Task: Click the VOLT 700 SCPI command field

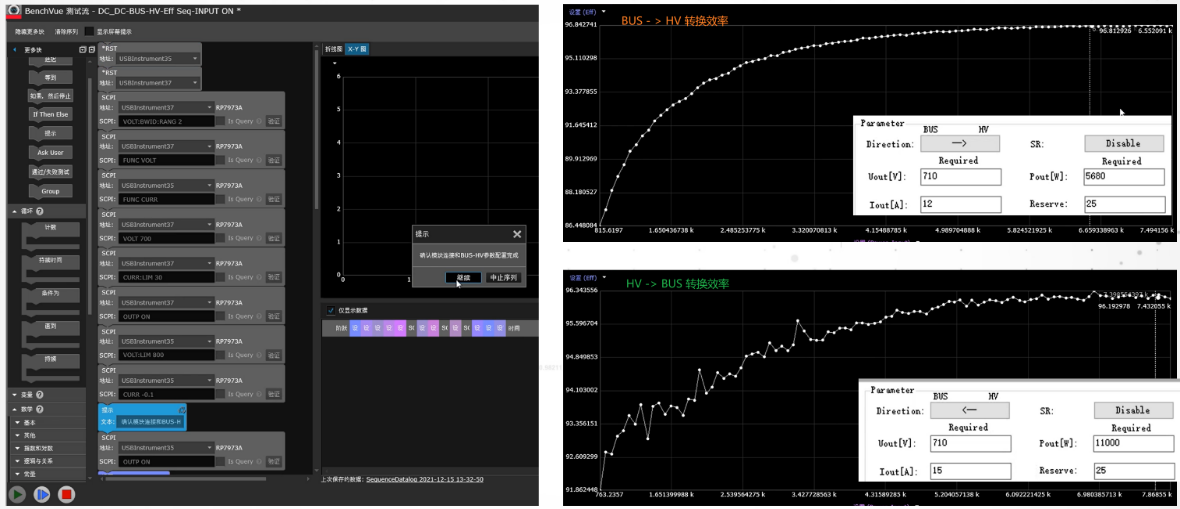Action: click(x=166, y=238)
